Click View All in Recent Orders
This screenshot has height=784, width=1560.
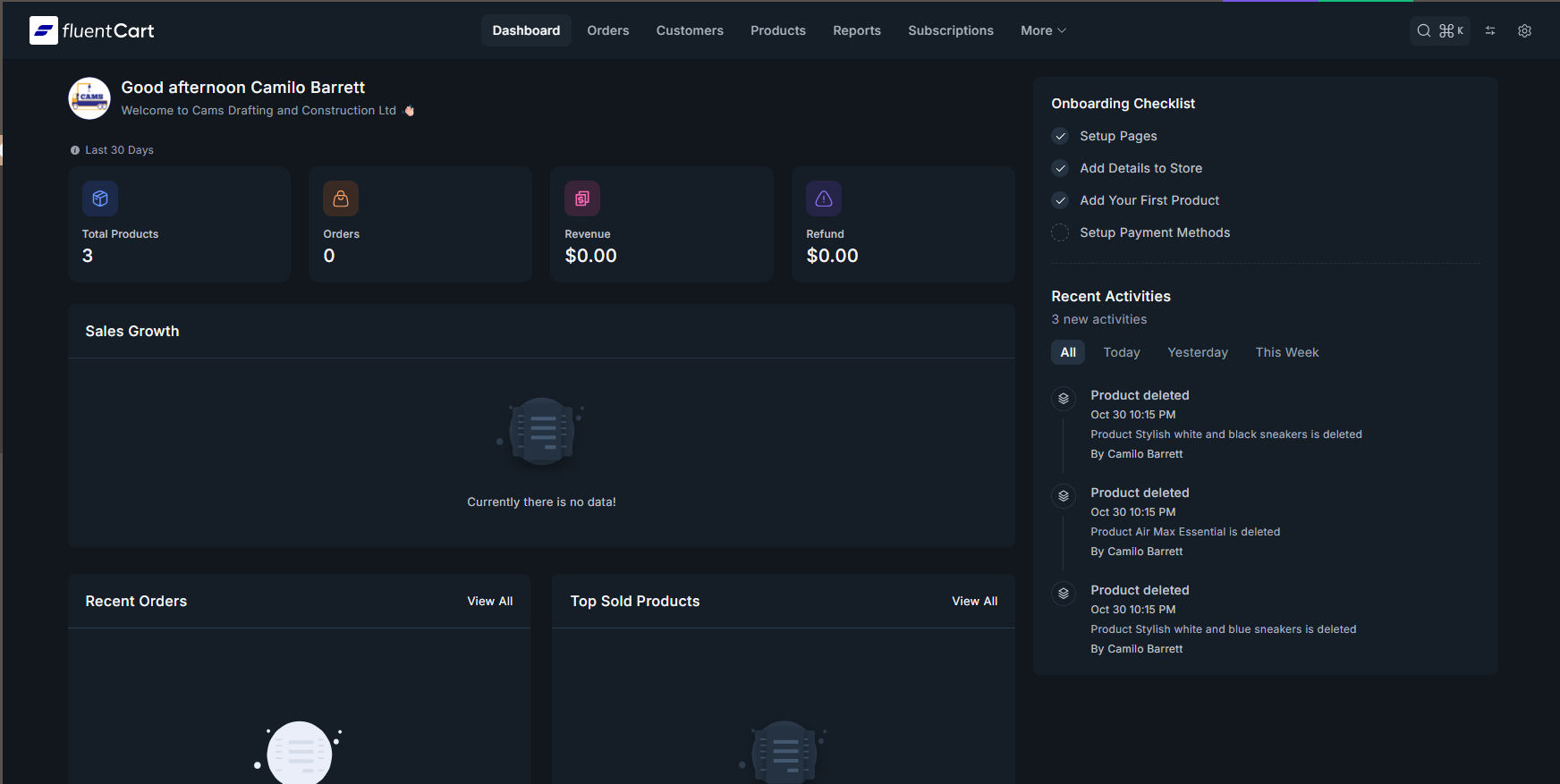pos(489,601)
